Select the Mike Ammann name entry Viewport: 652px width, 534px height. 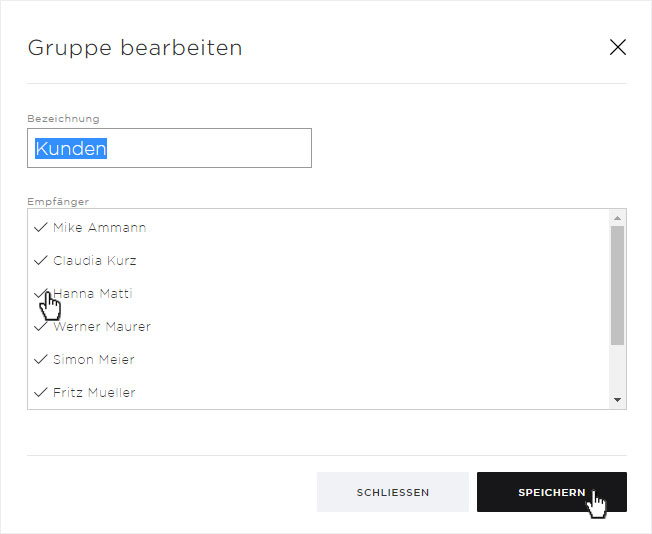pos(100,227)
